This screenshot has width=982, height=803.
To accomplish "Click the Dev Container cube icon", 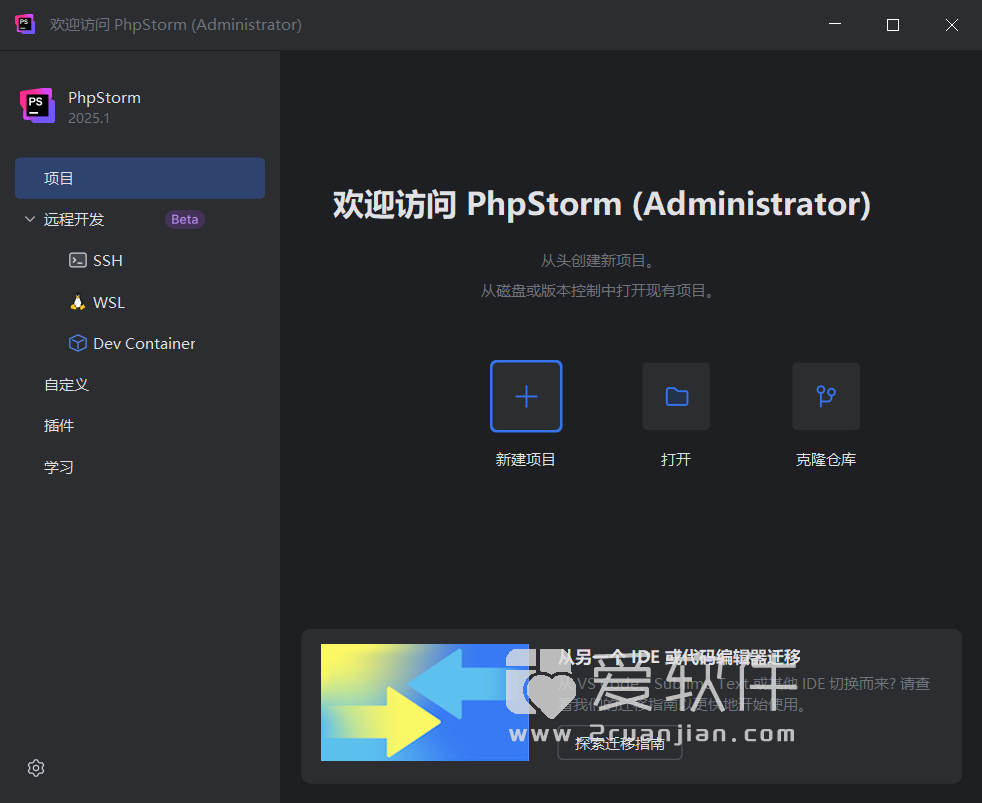I will point(78,343).
